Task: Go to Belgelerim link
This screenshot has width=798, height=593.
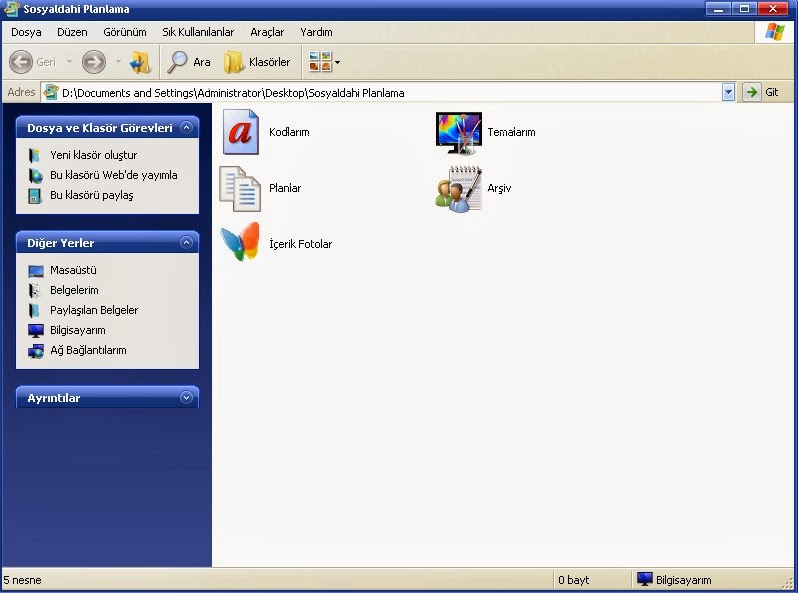Action: [74, 290]
